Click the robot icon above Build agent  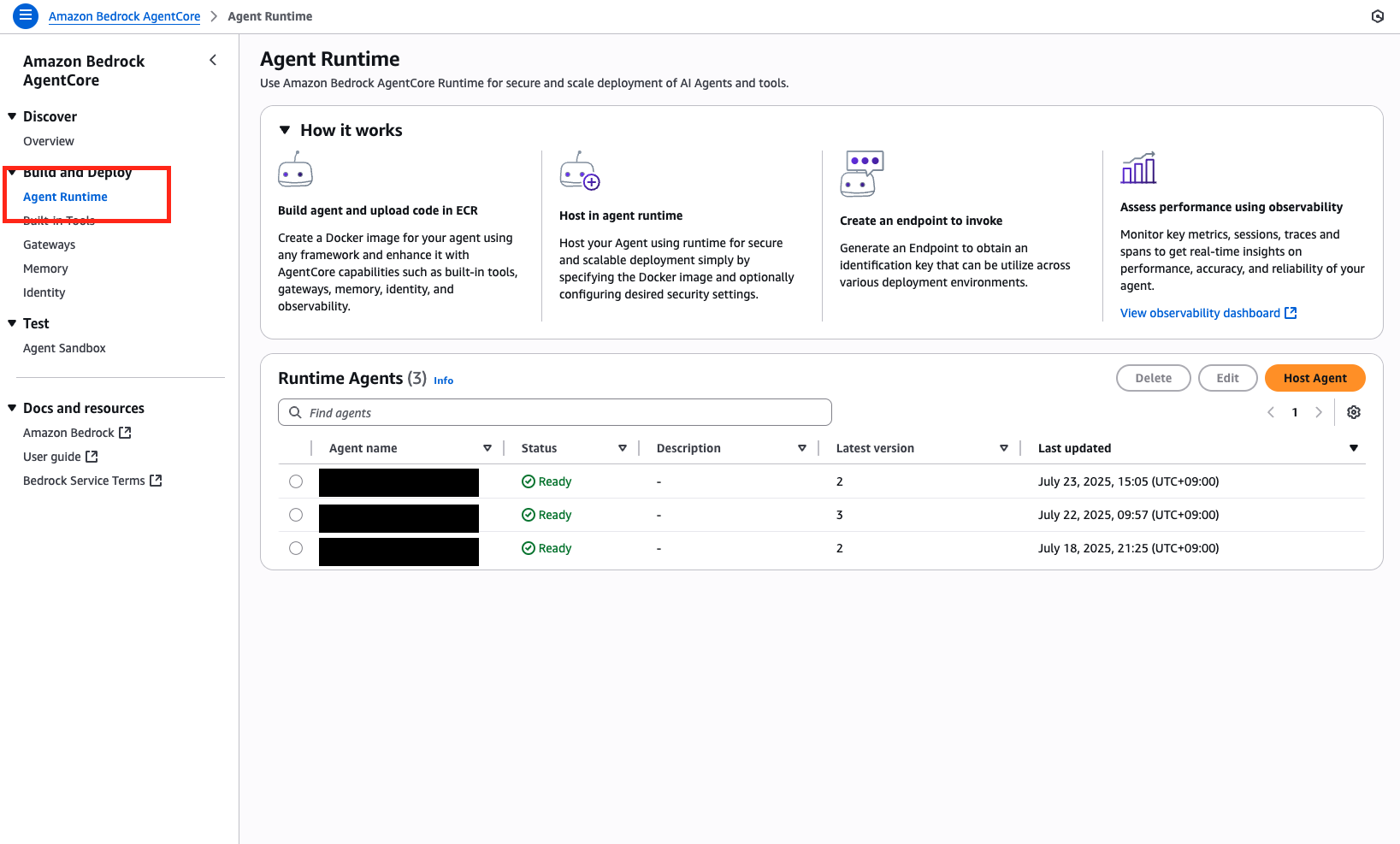295,169
